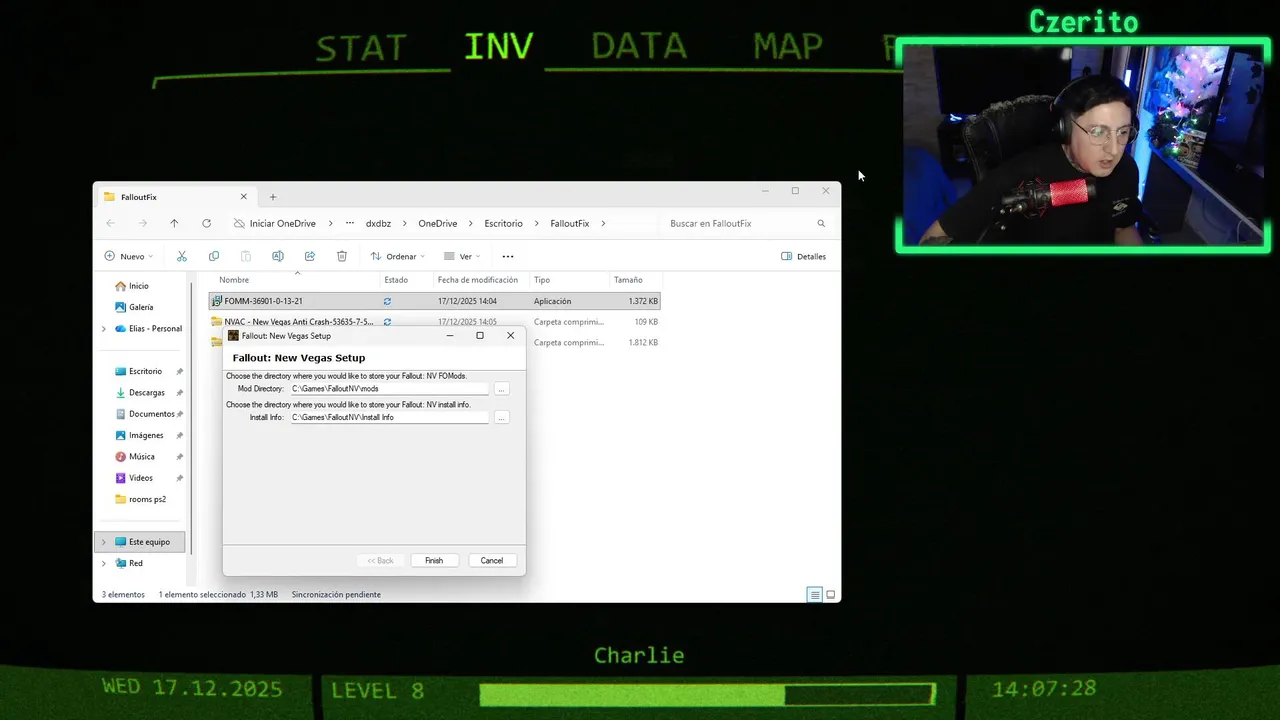Switch to details list view icon in status bar
The image size is (1280, 720).
point(815,594)
